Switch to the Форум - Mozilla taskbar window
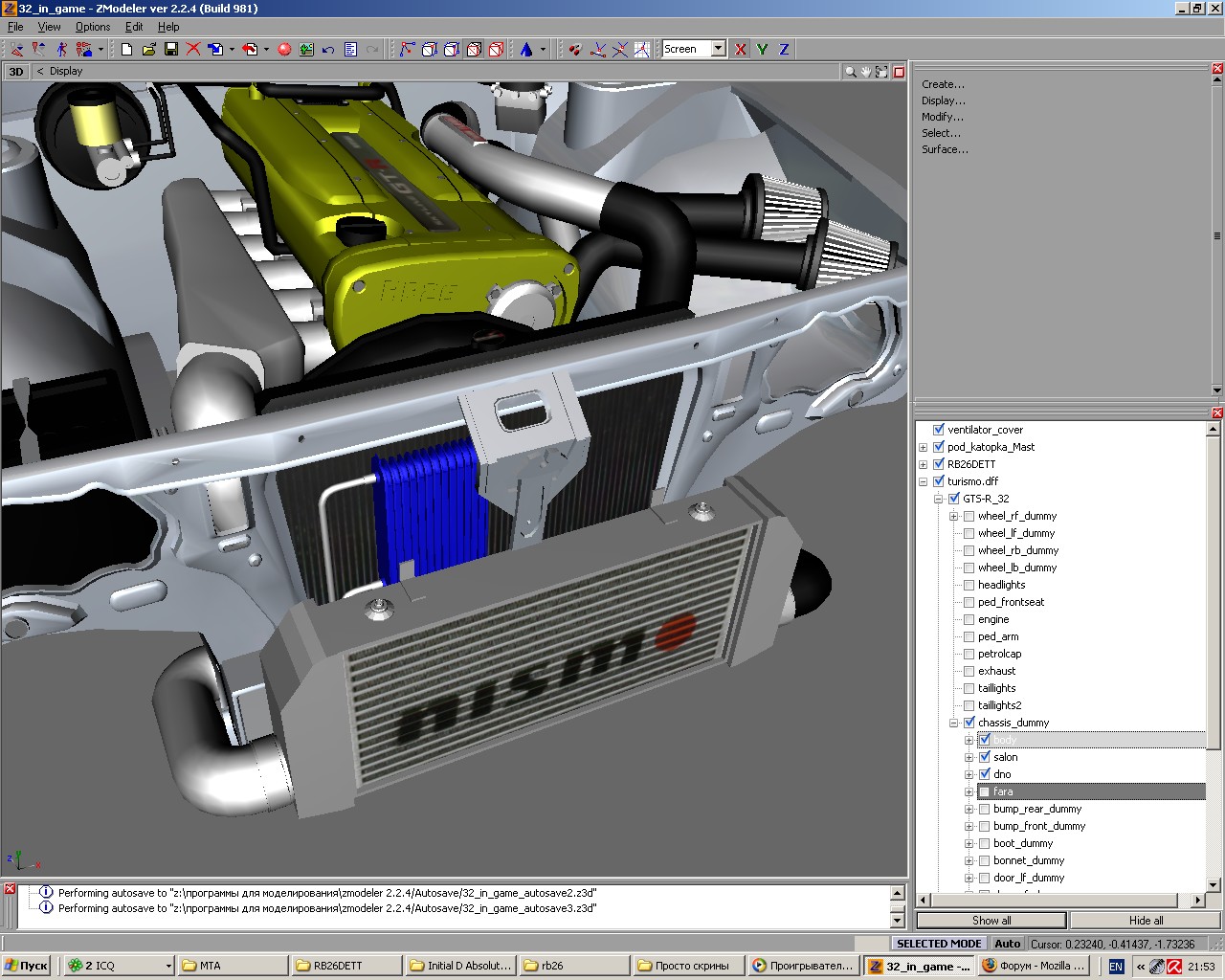Viewport: 1225px width, 980px height. (x=1034, y=966)
